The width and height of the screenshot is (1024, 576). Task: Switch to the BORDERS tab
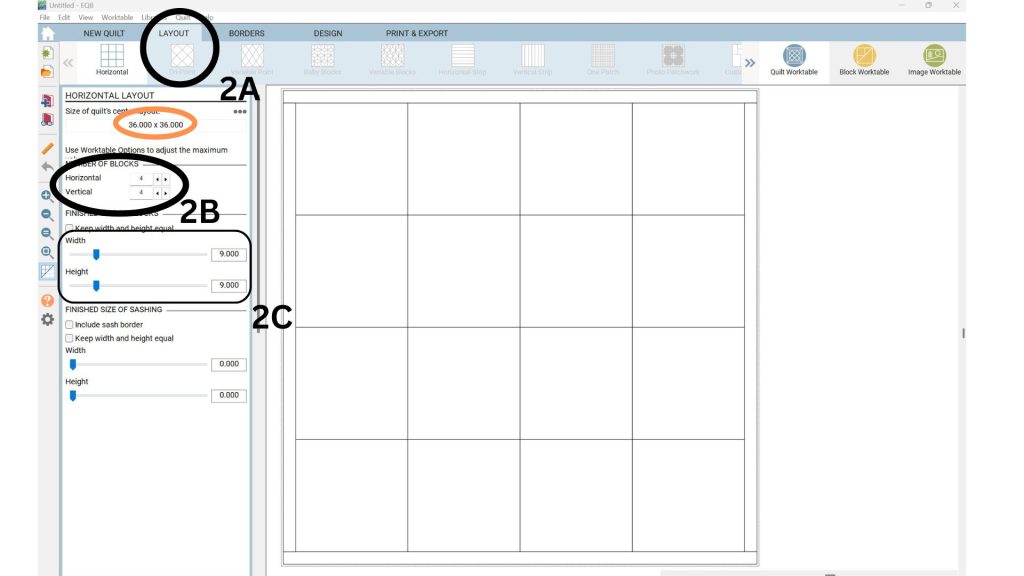pos(246,33)
